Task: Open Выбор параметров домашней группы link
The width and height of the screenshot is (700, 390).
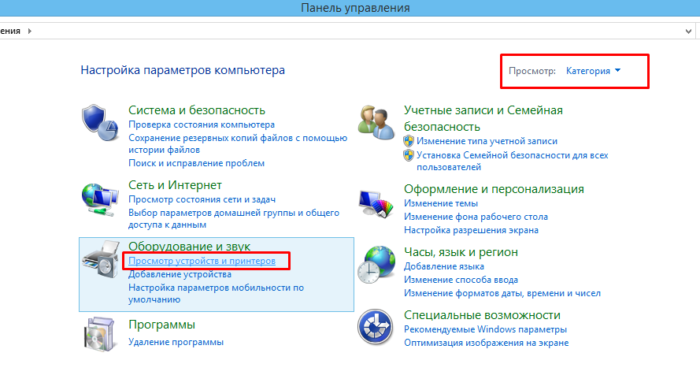Action: [233, 219]
